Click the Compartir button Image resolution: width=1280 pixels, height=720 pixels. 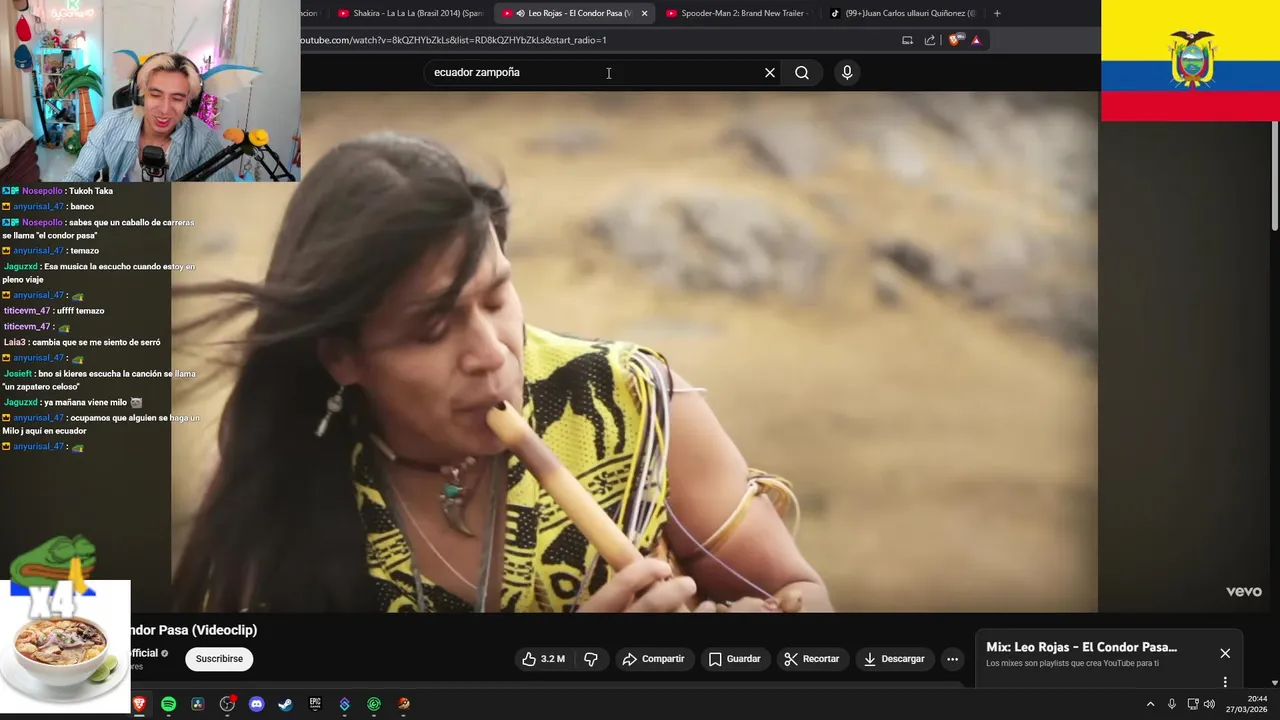coord(654,659)
